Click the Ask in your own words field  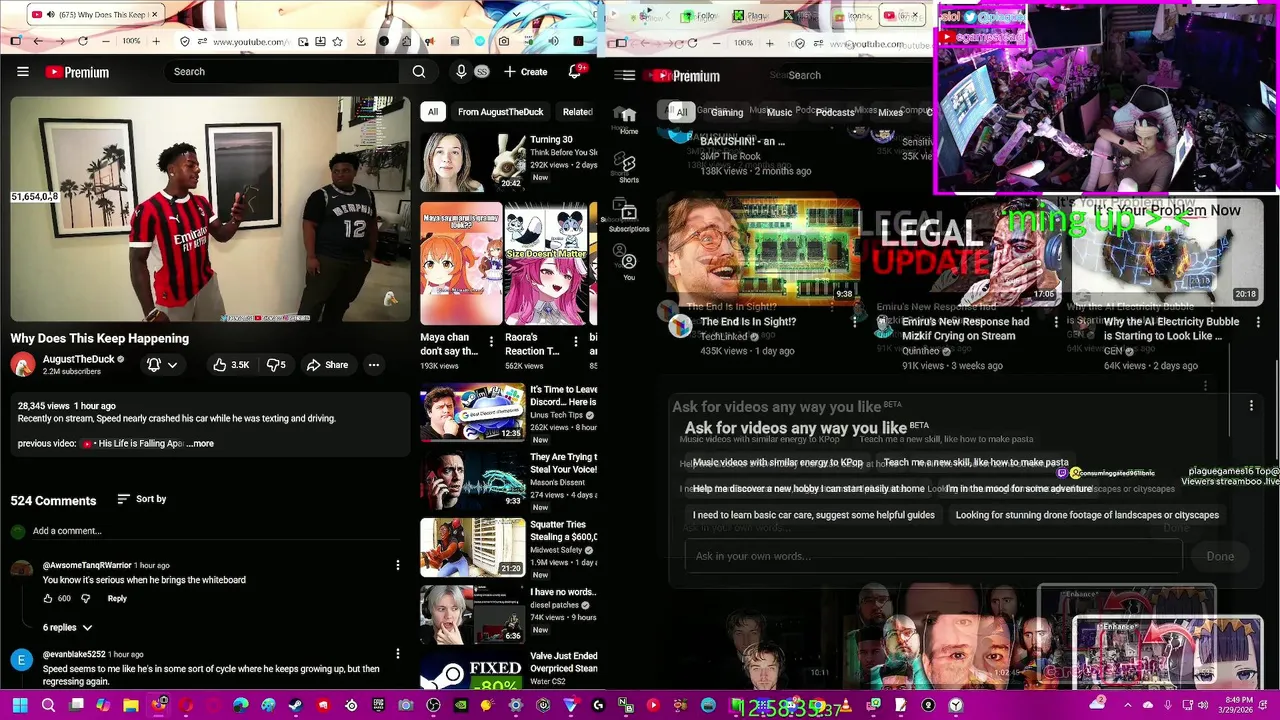[934, 556]
